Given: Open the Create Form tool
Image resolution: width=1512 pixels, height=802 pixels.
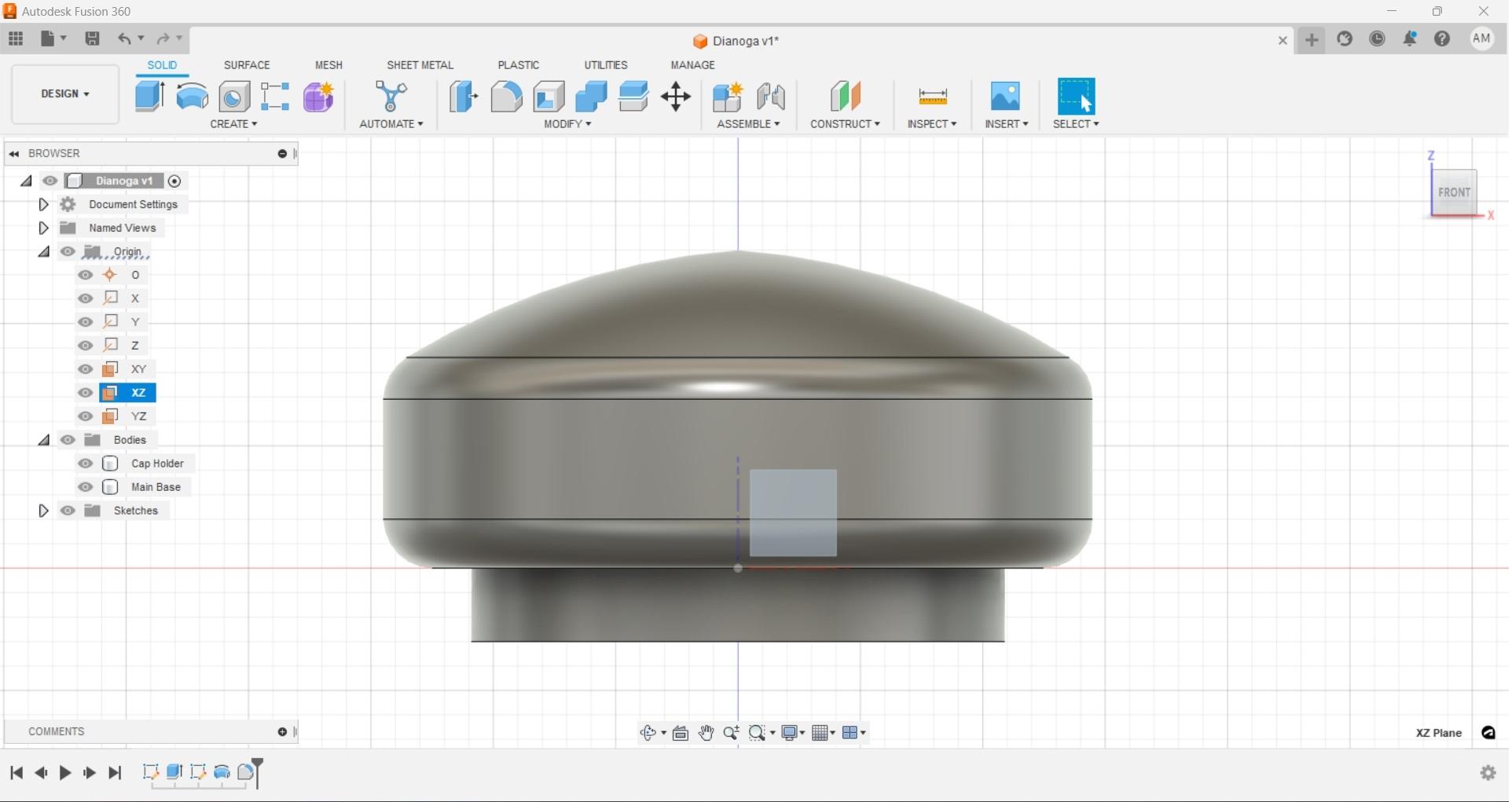Looking at the screenshot, I should tap(319, 97).
